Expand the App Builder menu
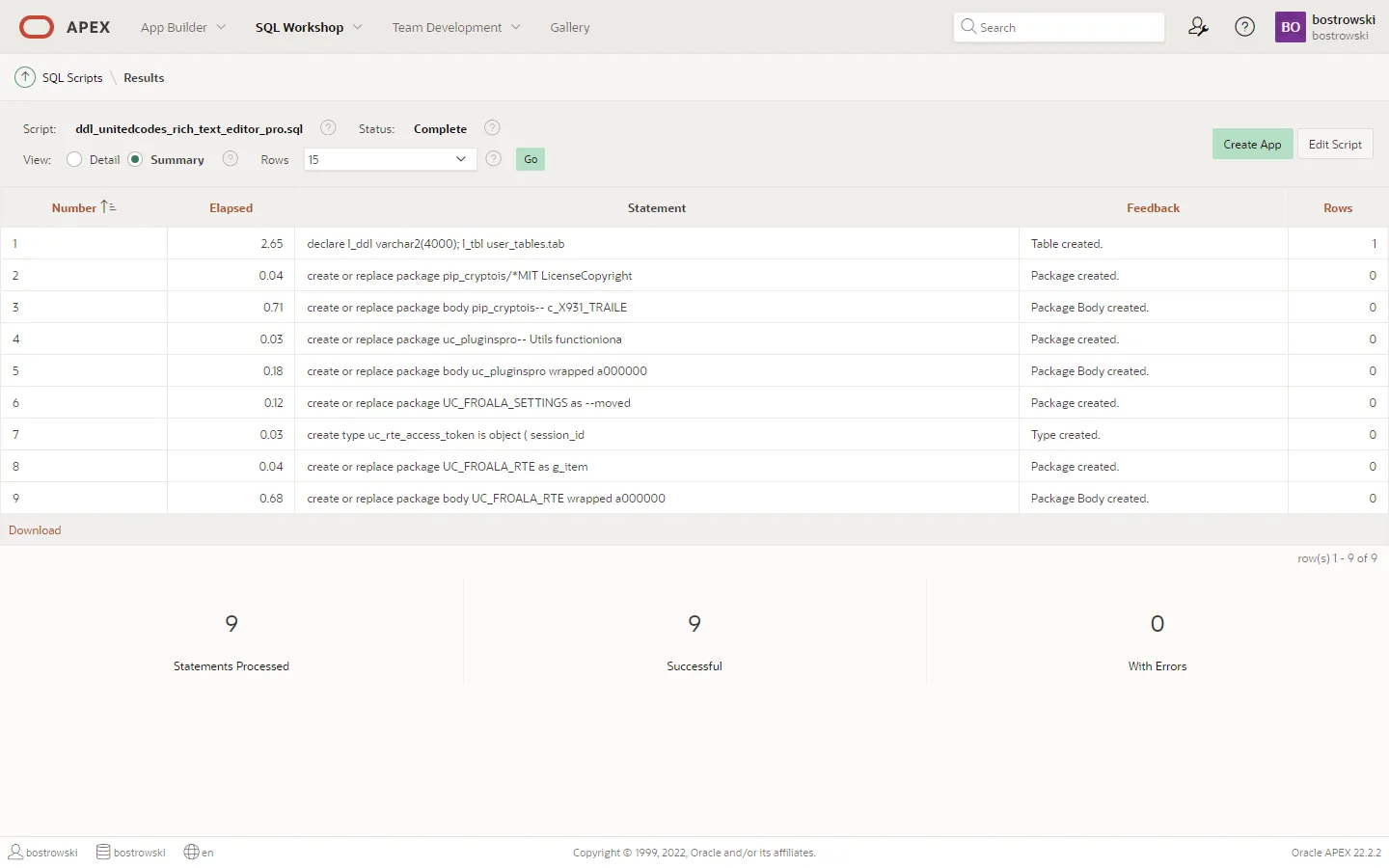The width and height of the screenshot is (1389, 868). pos(182,27)
